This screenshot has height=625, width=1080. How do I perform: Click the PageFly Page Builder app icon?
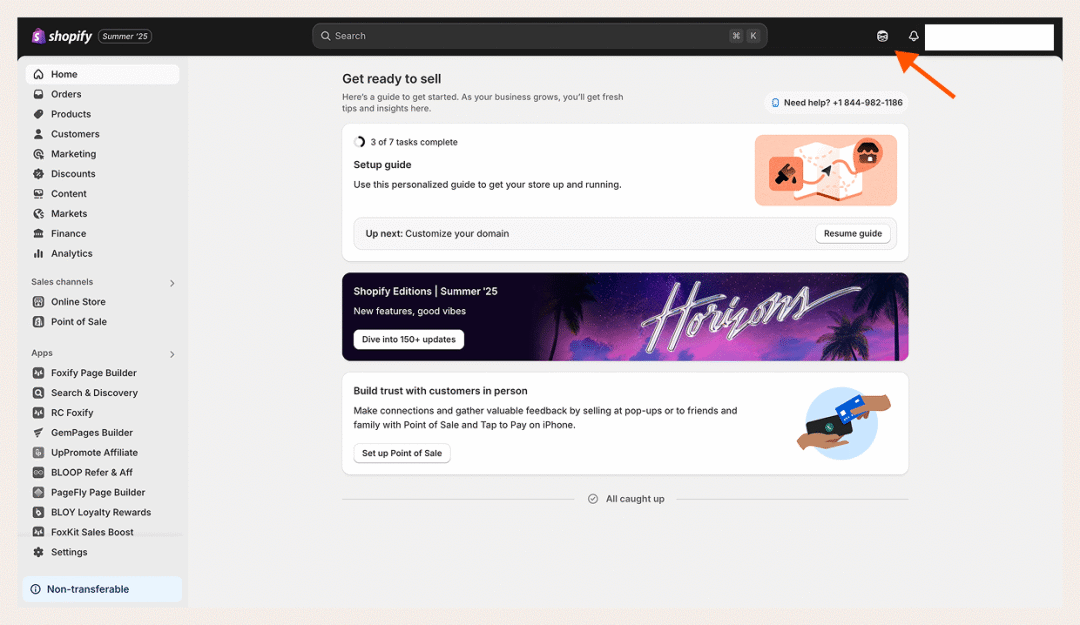point(39,493)
